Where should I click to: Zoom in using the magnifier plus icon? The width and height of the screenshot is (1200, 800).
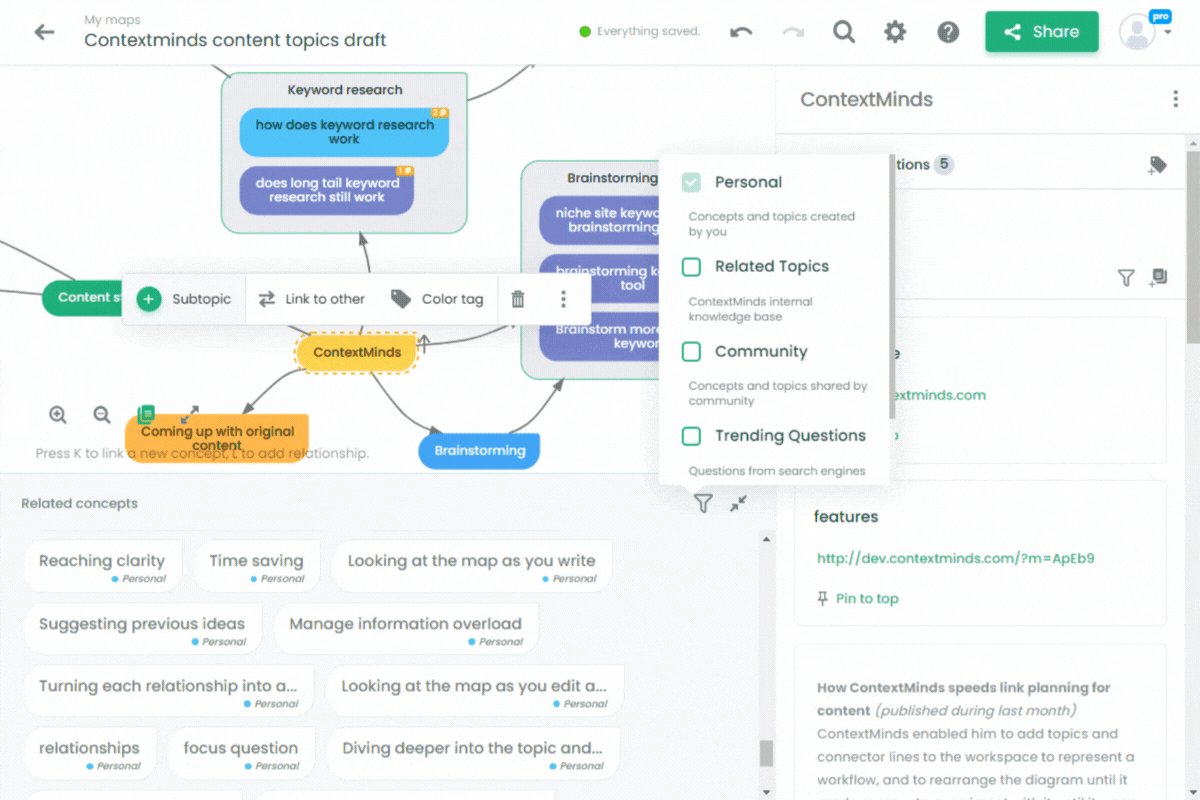pyautogui.click(x=58, y=414)
